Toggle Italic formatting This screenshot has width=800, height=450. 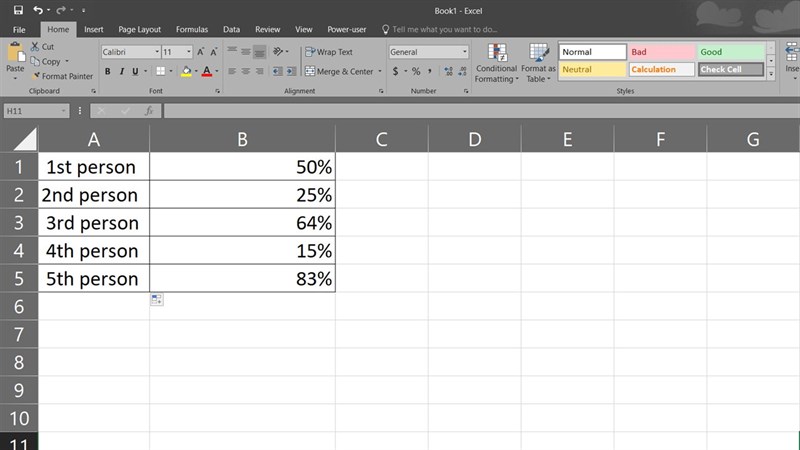121,71
